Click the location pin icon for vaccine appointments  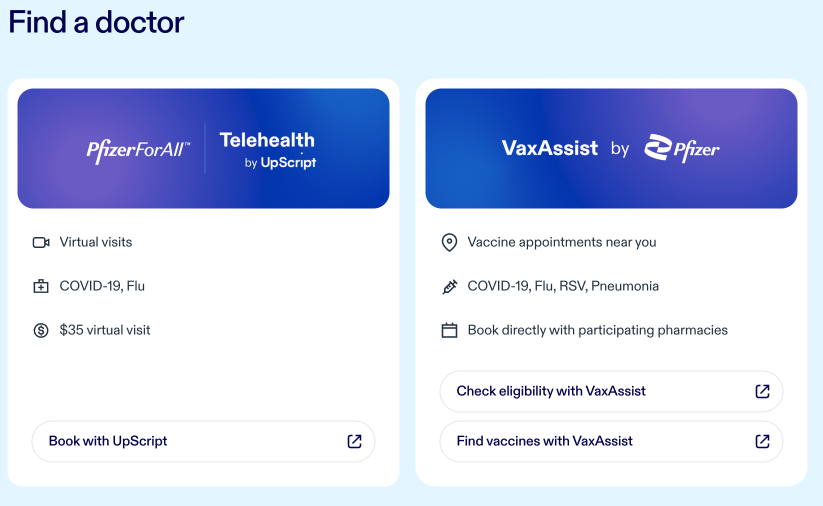(449, 242)
